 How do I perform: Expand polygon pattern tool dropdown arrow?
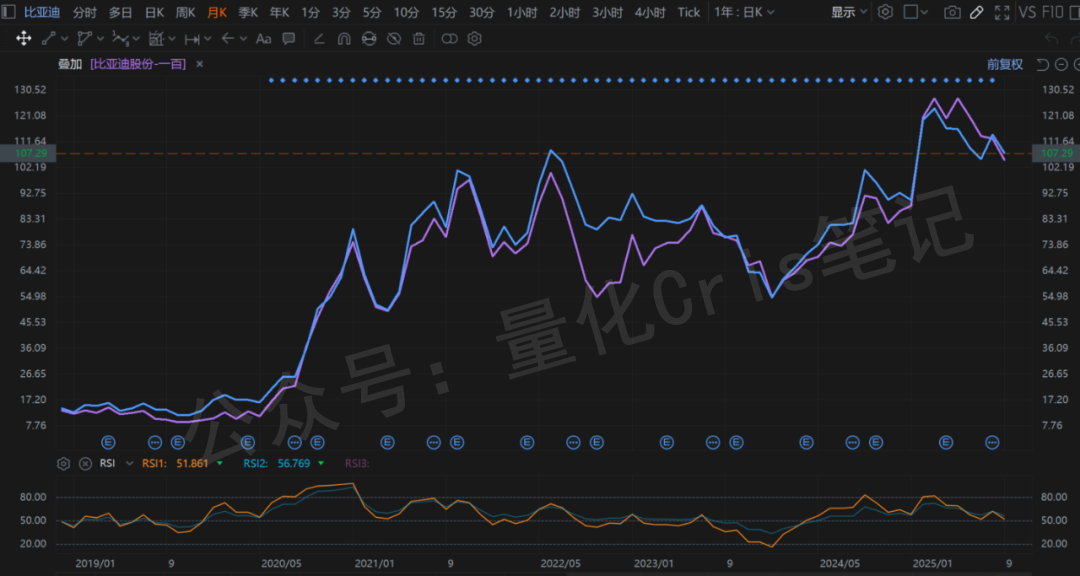tap(101, 39)
